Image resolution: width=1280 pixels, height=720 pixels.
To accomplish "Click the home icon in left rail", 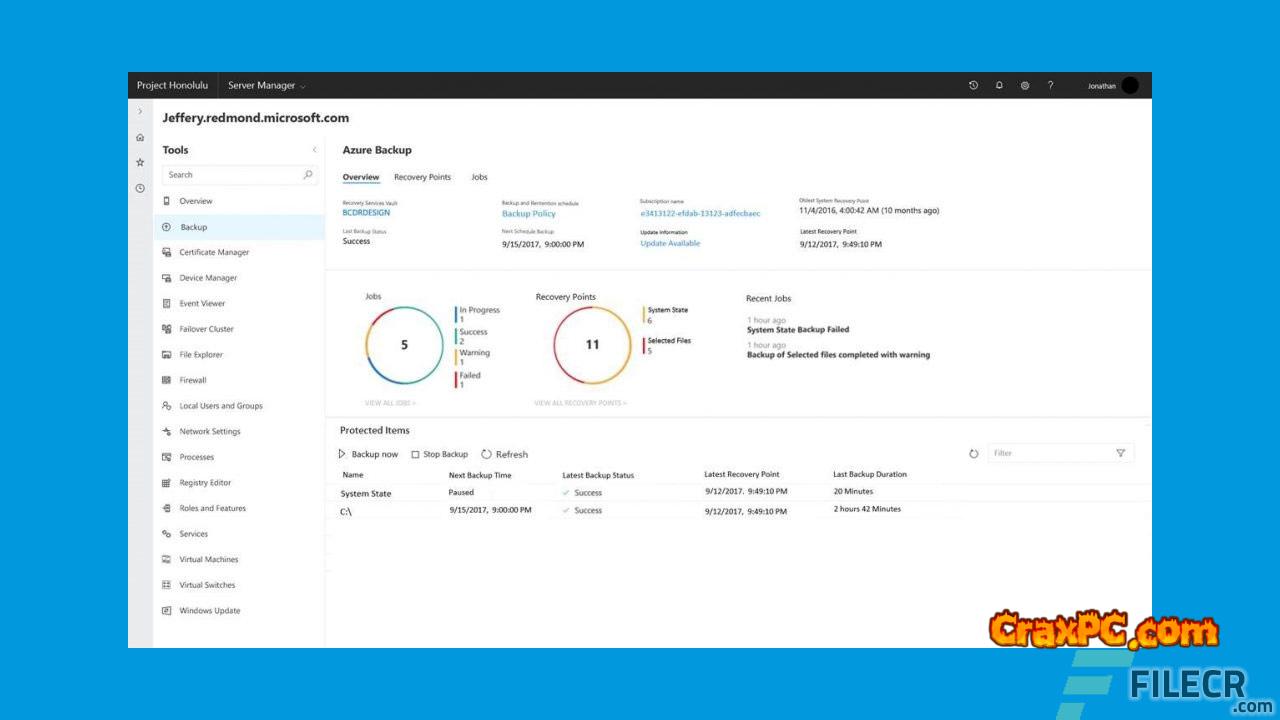I will 140,137.
